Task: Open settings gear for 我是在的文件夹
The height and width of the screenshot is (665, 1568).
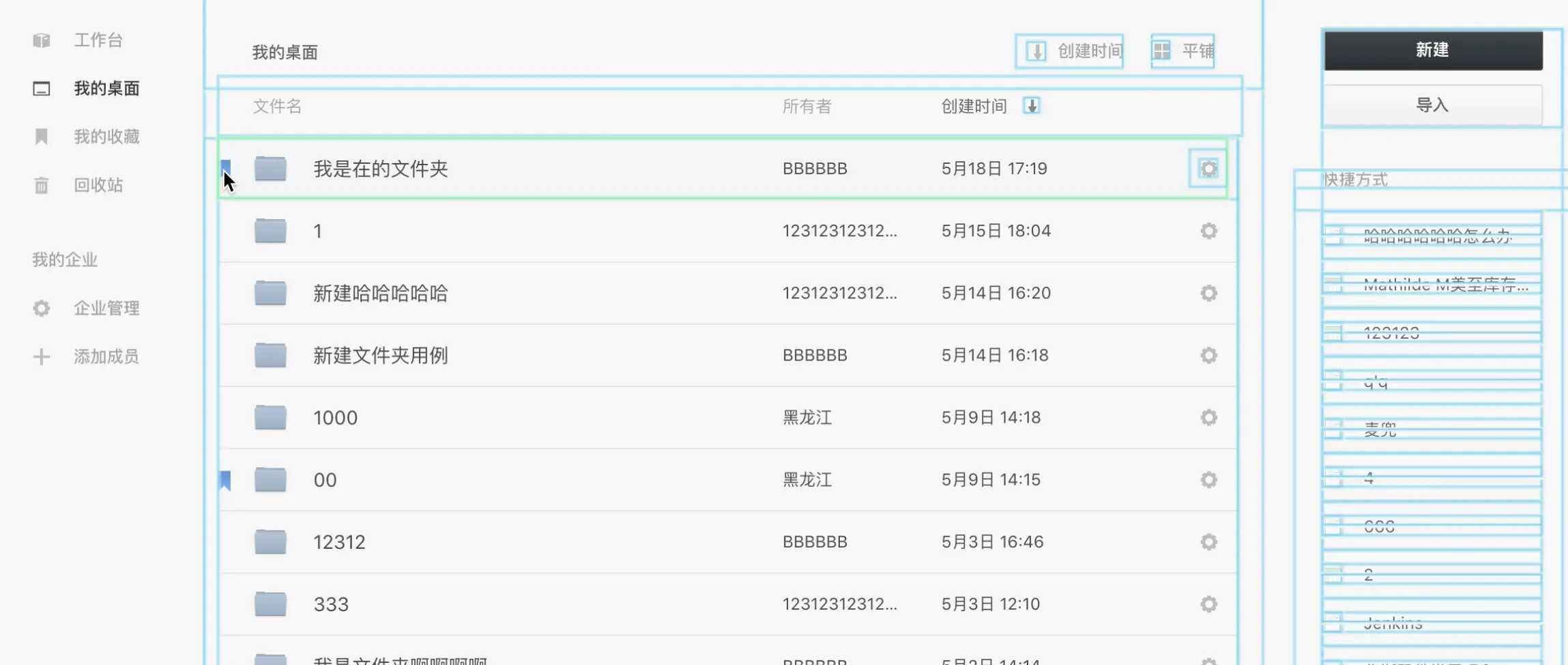Action: (1208, 169)
